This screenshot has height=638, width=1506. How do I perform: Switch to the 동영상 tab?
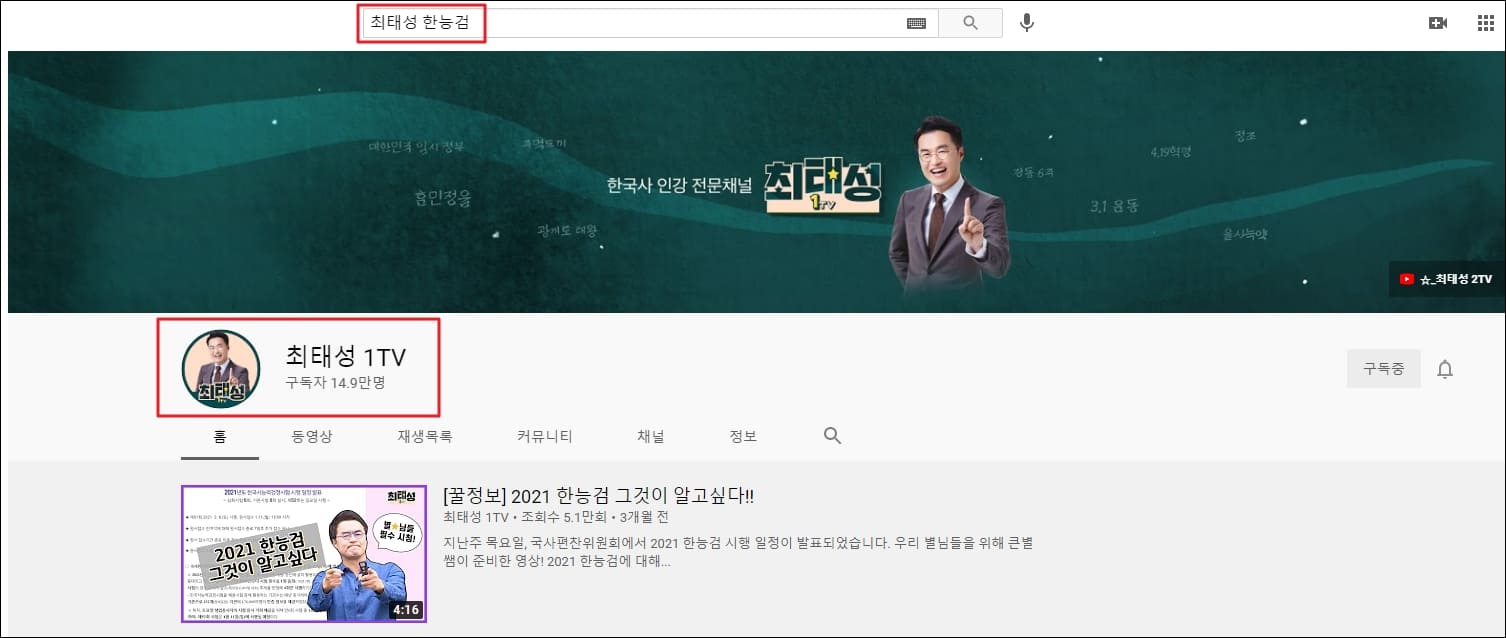click(x=312, y=437)
